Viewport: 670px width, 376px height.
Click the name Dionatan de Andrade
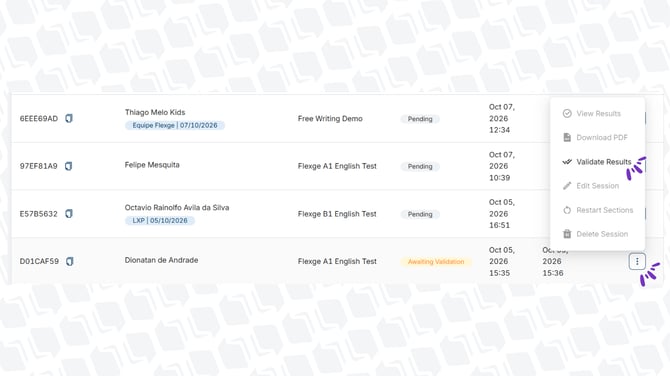click(162, 260)
